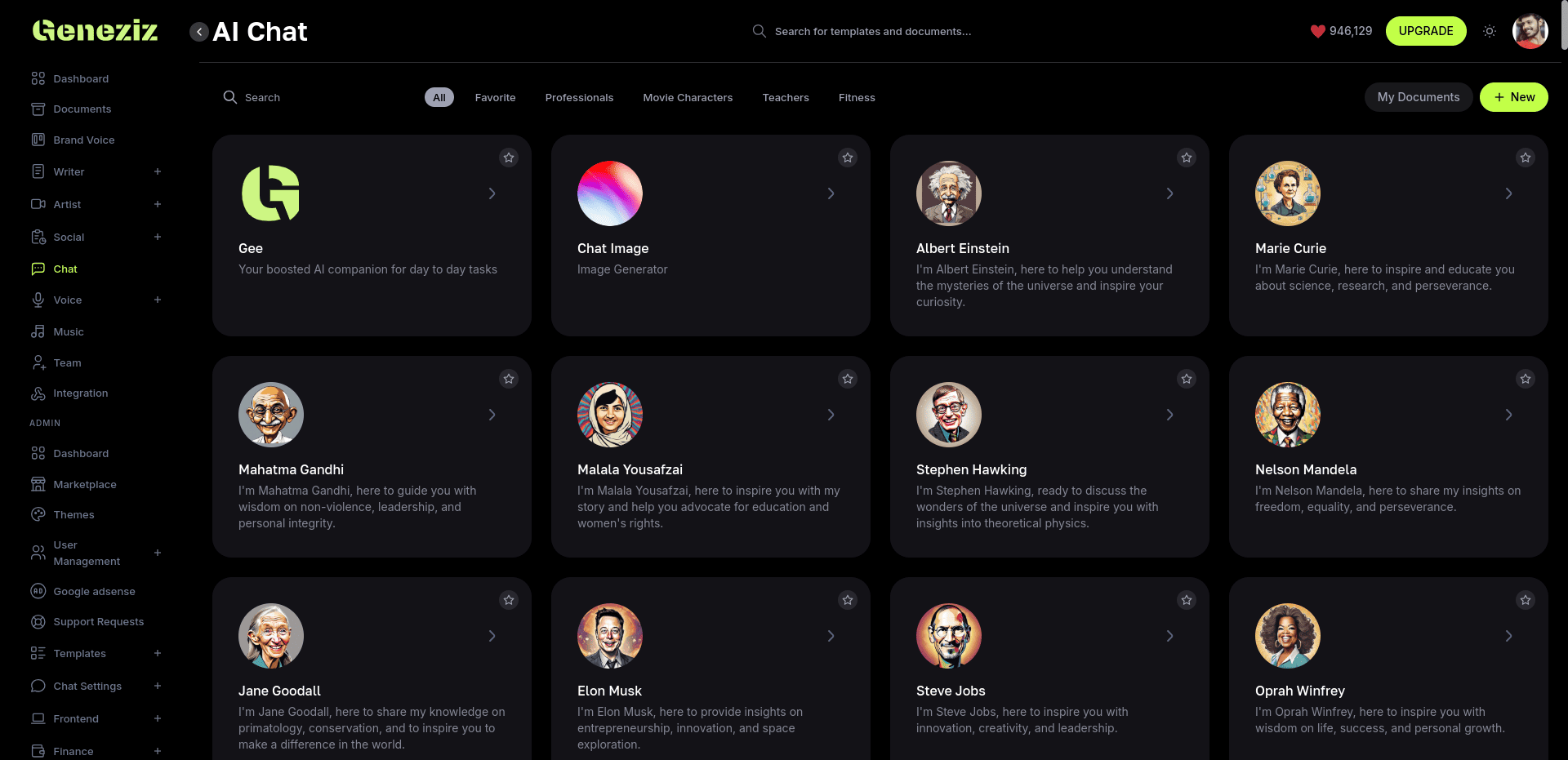Open Google adsense settings

click(x=94, y=592)
